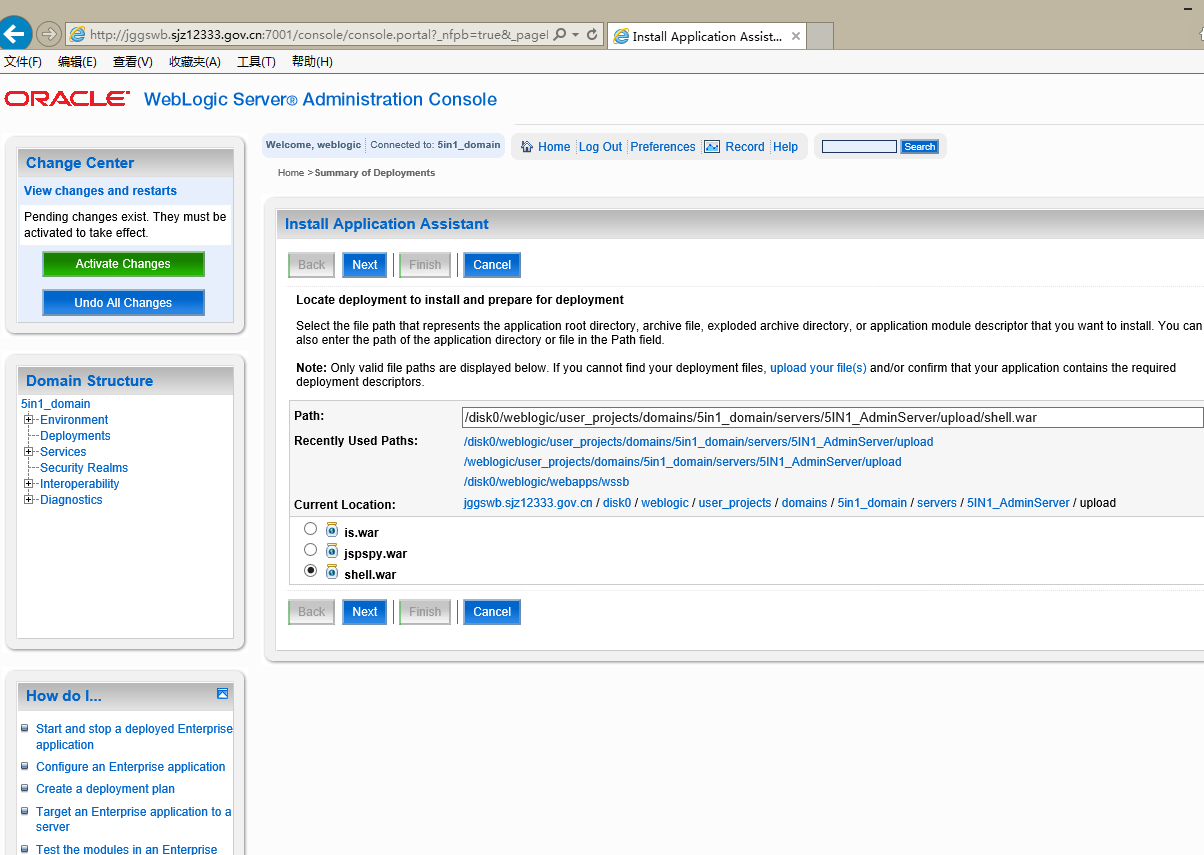Click the bottom Cancel button
1204x855 pixels.
coord(492,612)
